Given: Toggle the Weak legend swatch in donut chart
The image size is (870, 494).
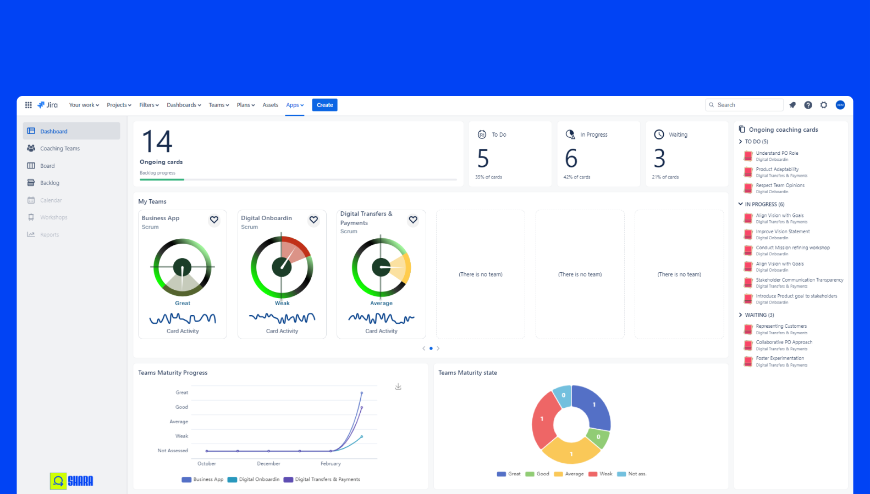Looking at the screenshot, I should point(593,474).
